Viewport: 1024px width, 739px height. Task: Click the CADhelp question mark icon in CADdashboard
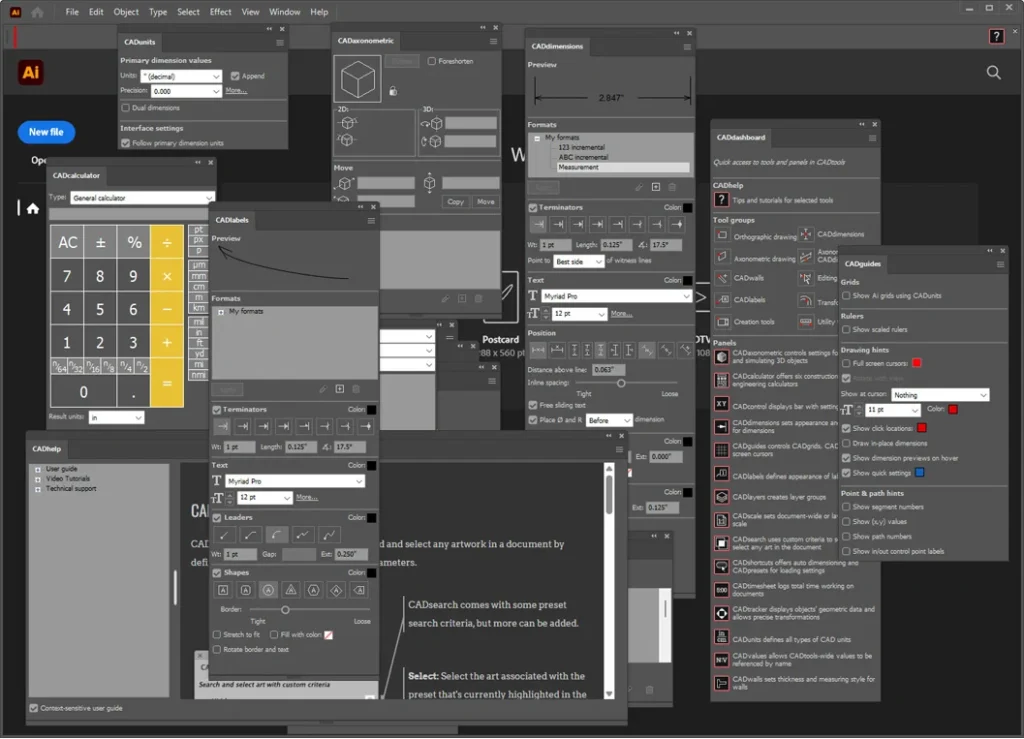[x=721, y=200]
